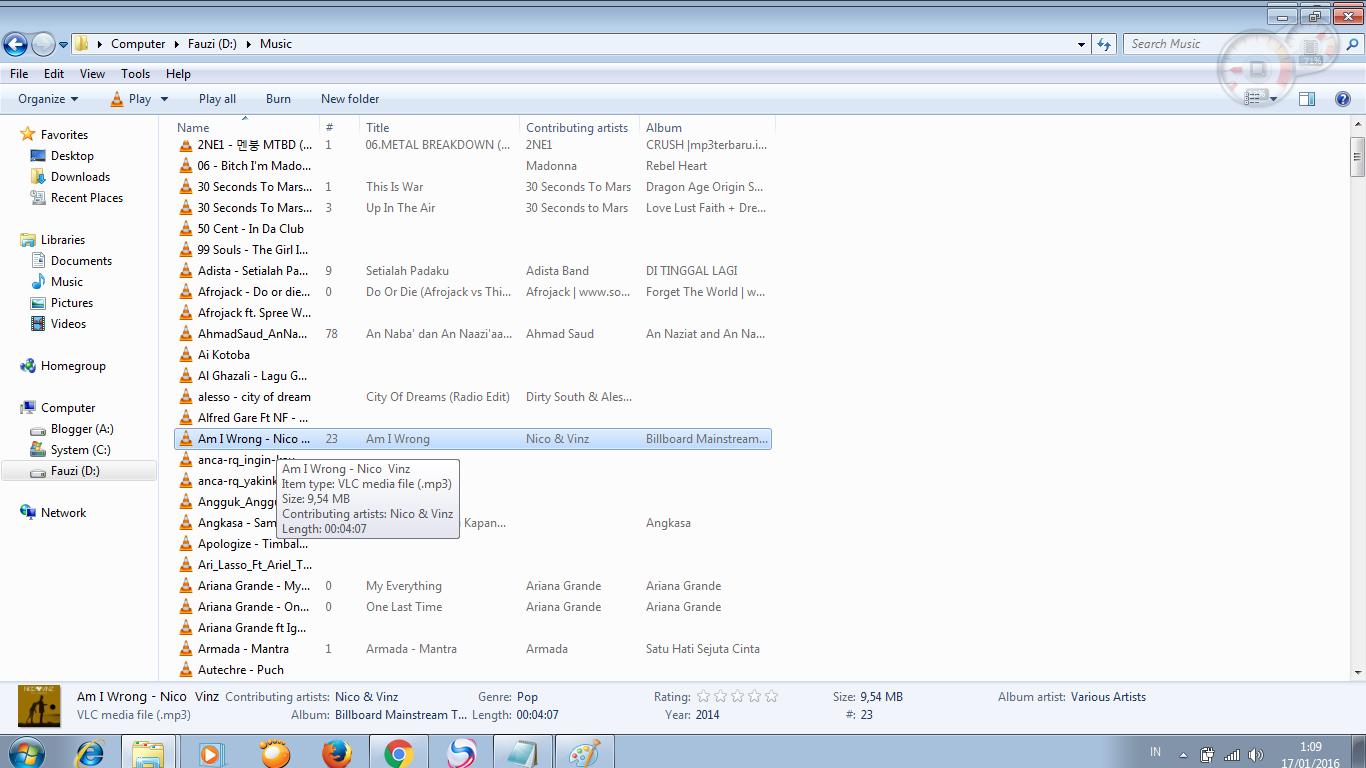Open the change view options dropdown
Screen dimensions: 1366x768
[1274, 99]
